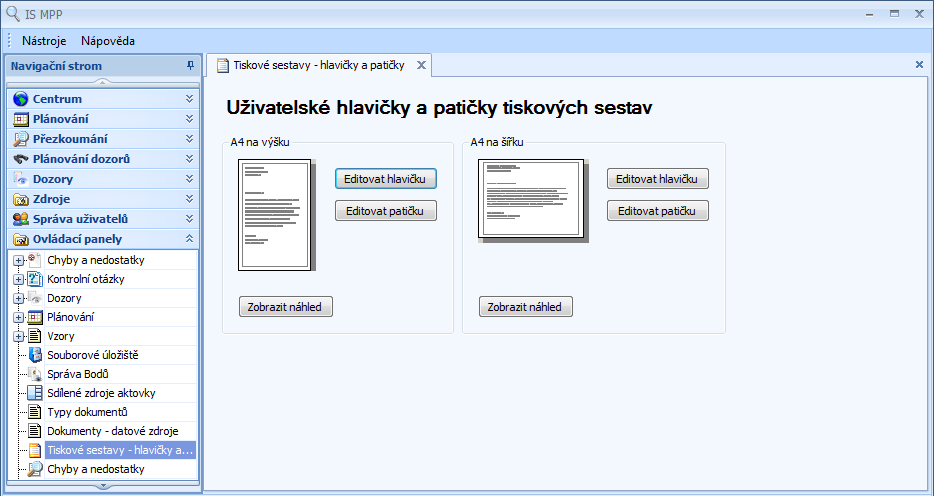Image resolution: width=934 pixels, height=496 pixels.
Task: Click the Přezkoumání magnifier icon
Action: (x=21, y=139)
